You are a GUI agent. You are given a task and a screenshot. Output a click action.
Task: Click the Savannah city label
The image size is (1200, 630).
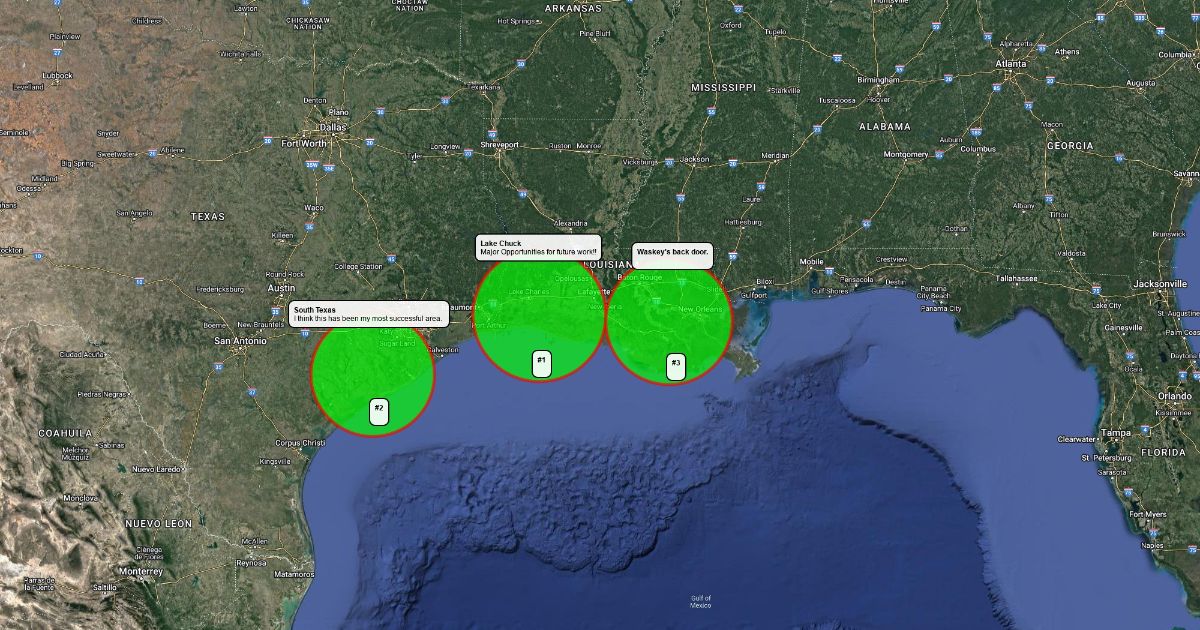[x=1187, y=173]
